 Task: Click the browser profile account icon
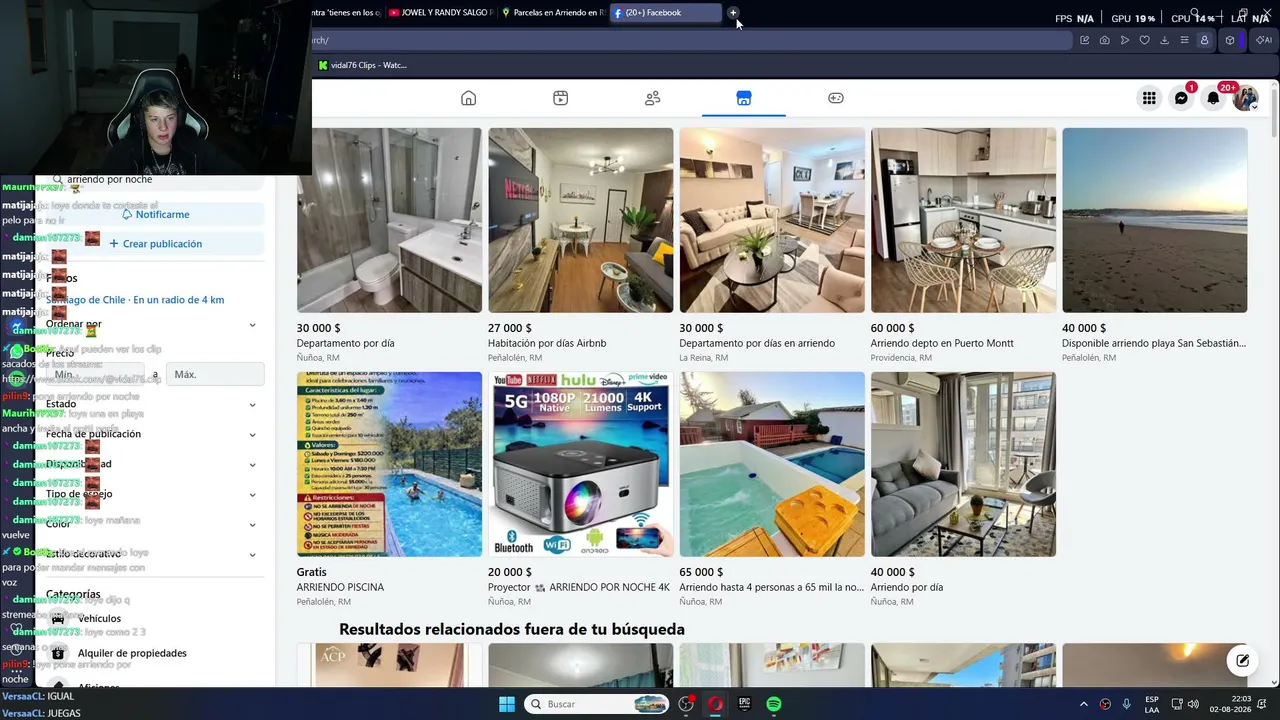click(1204, 40)
